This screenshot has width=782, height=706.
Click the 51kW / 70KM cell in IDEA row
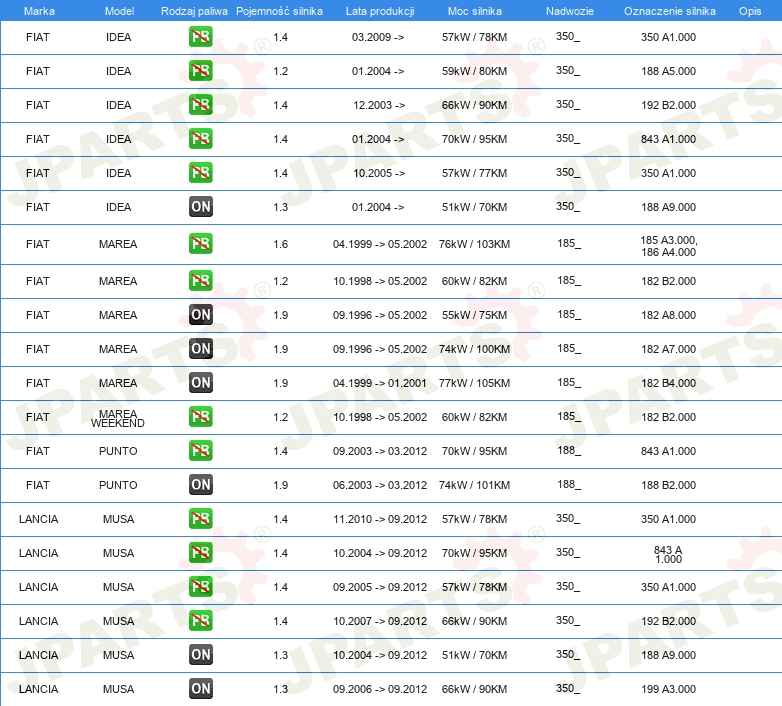(474, 207)
